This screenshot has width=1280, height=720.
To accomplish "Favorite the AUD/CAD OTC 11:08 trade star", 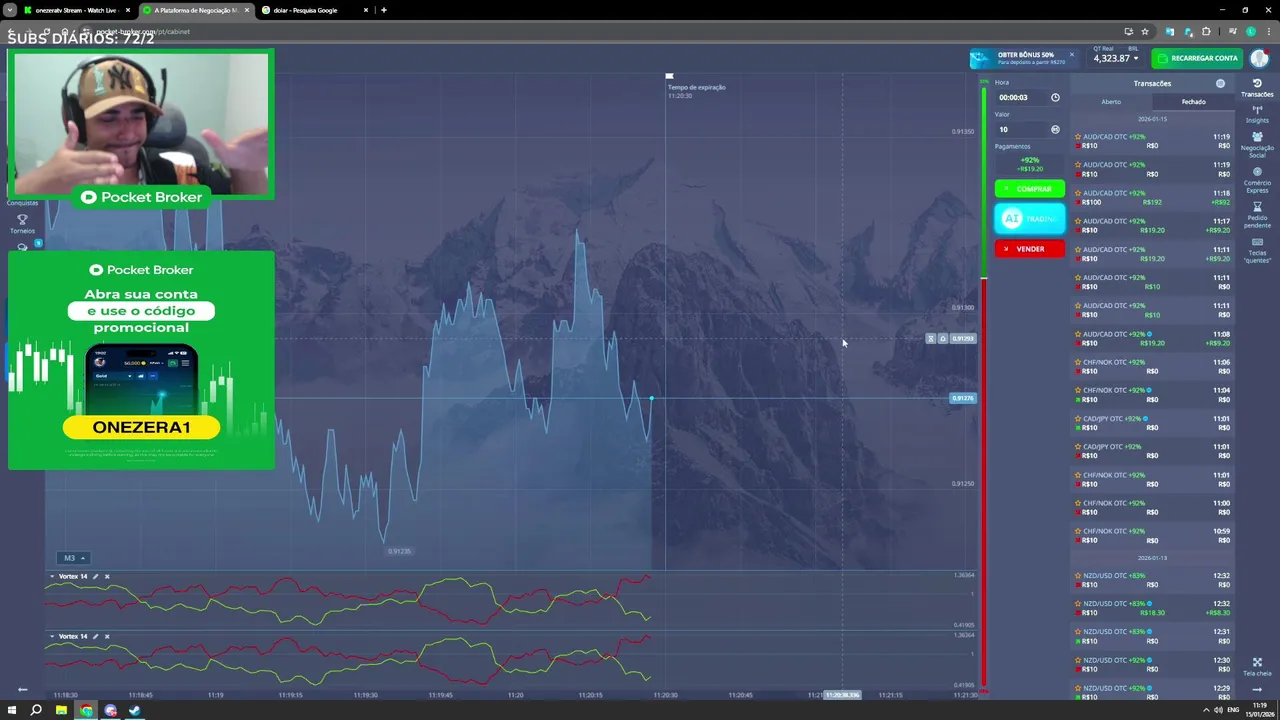I will point(1078,334).
